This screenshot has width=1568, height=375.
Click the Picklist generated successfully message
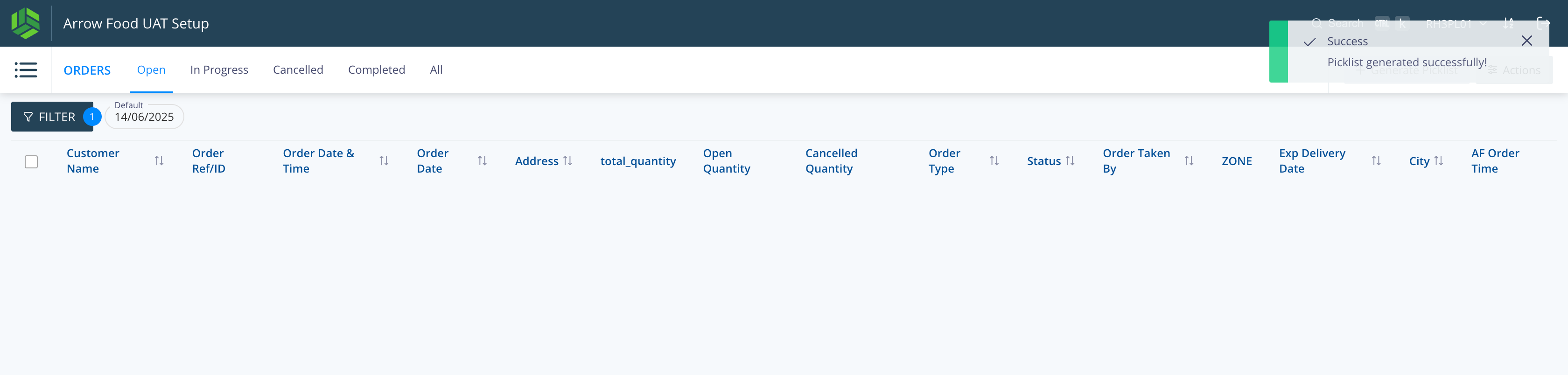coord(1407,62)
